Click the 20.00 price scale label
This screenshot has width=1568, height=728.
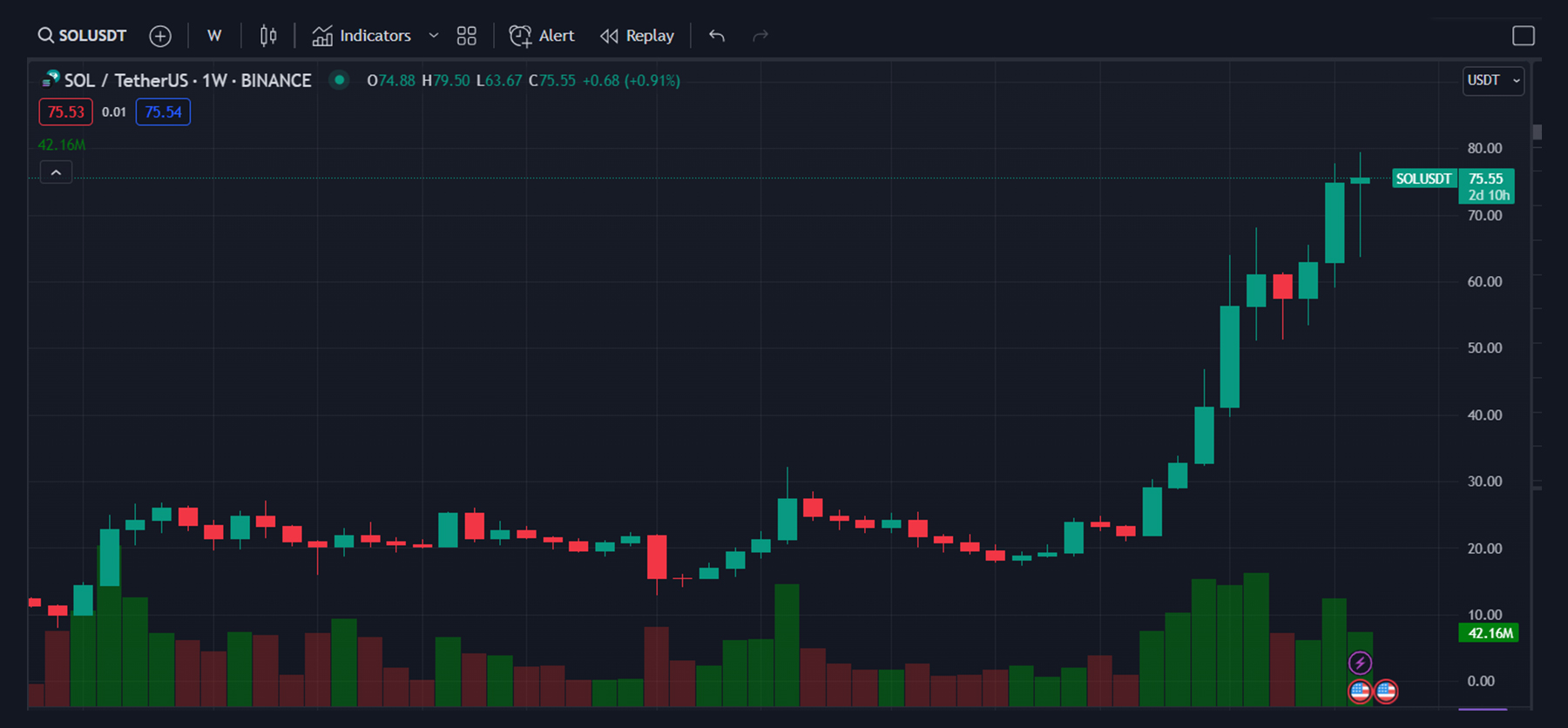point(1484,548)
